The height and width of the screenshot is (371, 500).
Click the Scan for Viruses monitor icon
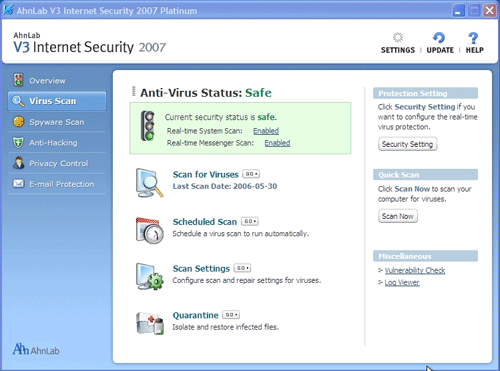point(149,183)
